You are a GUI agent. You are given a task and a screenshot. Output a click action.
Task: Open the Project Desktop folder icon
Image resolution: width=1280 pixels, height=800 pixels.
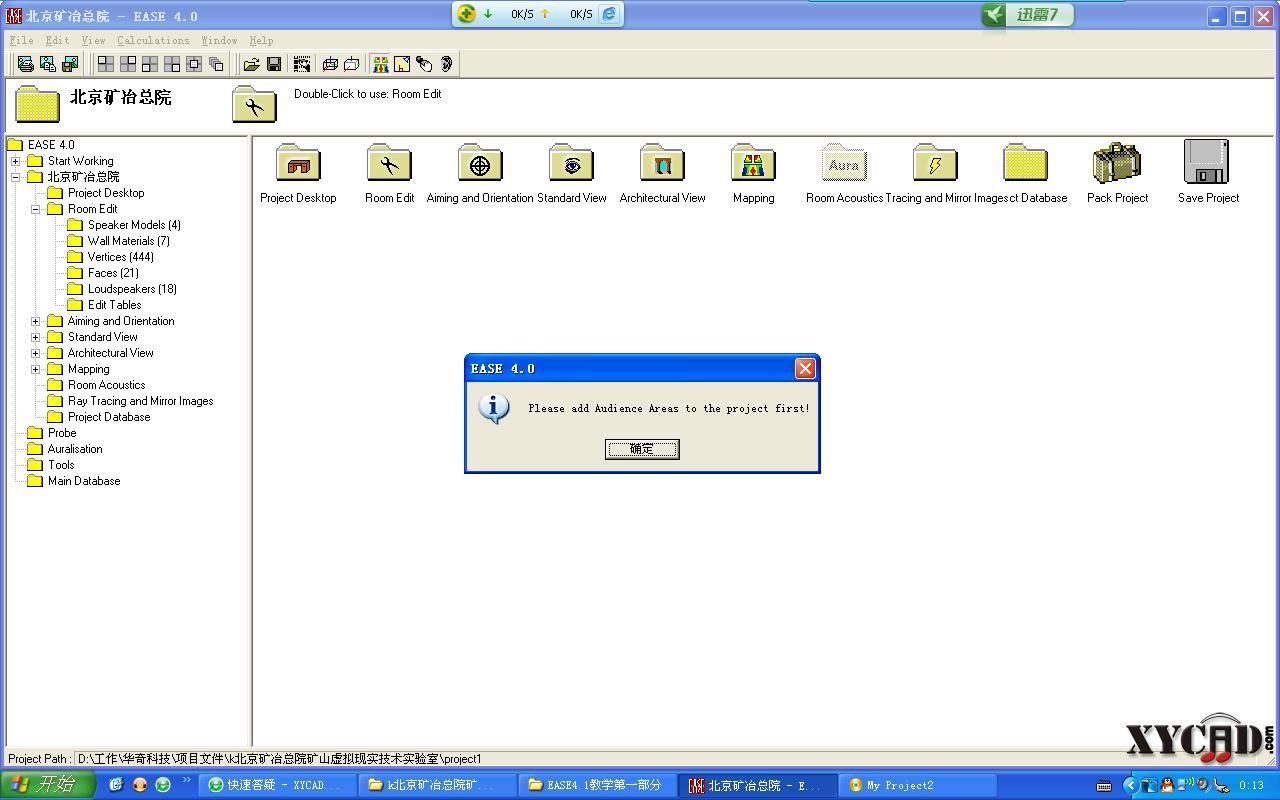pos(298,163)
